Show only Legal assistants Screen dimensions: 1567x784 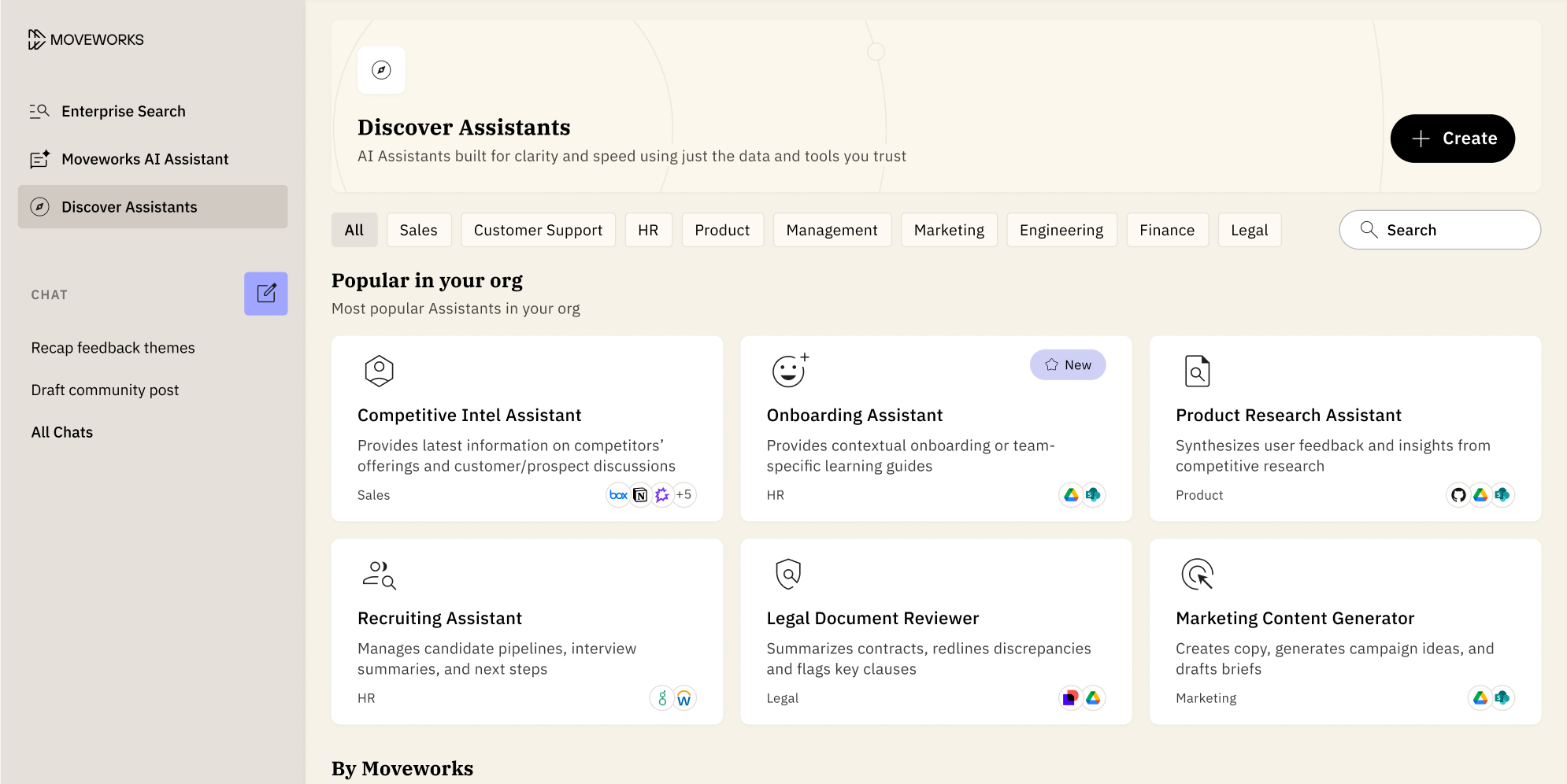pyautogui.click(x=1249, y=230)
